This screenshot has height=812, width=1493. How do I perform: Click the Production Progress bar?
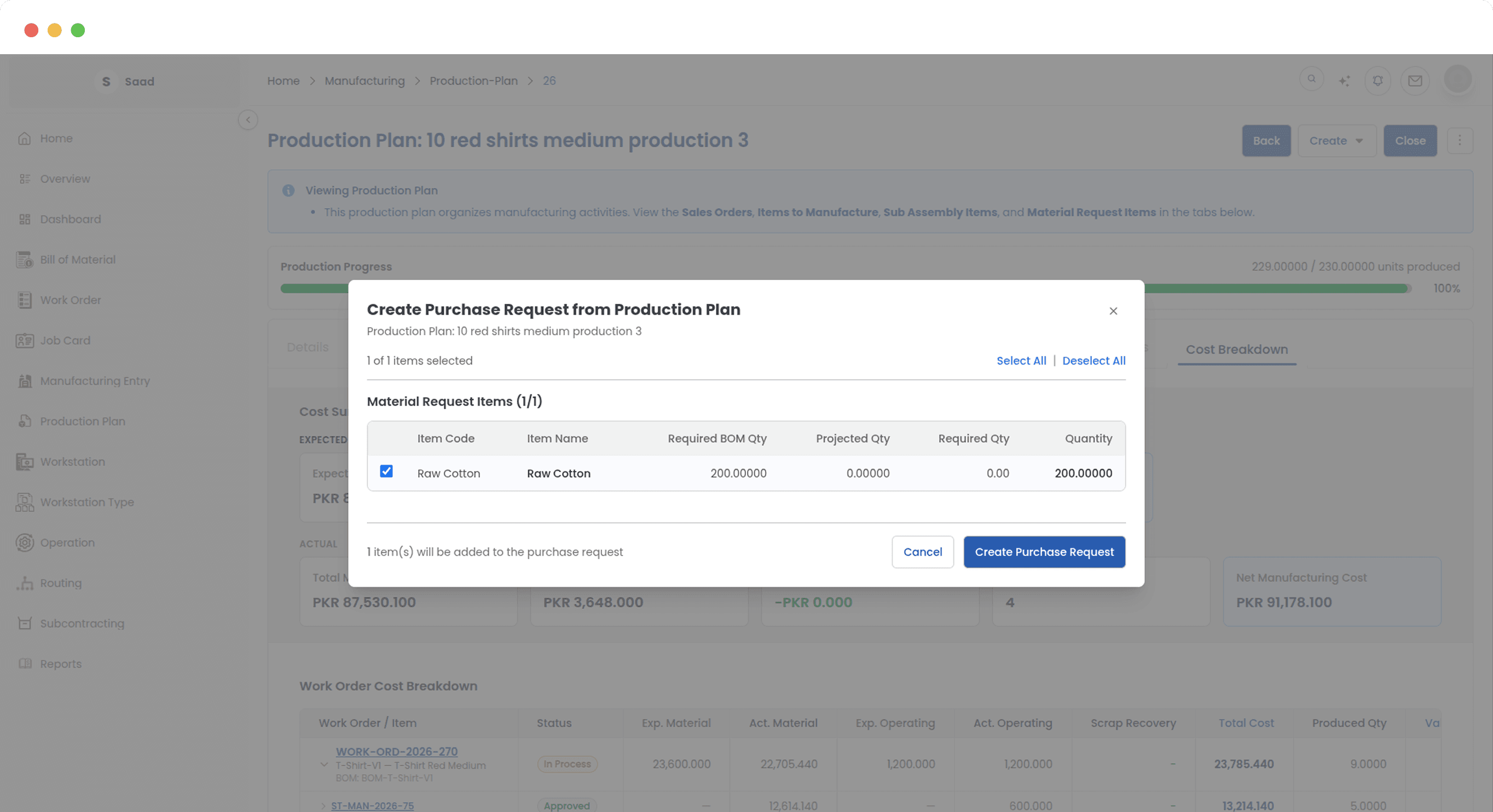pyautogui.click(x=1275, y=289)
